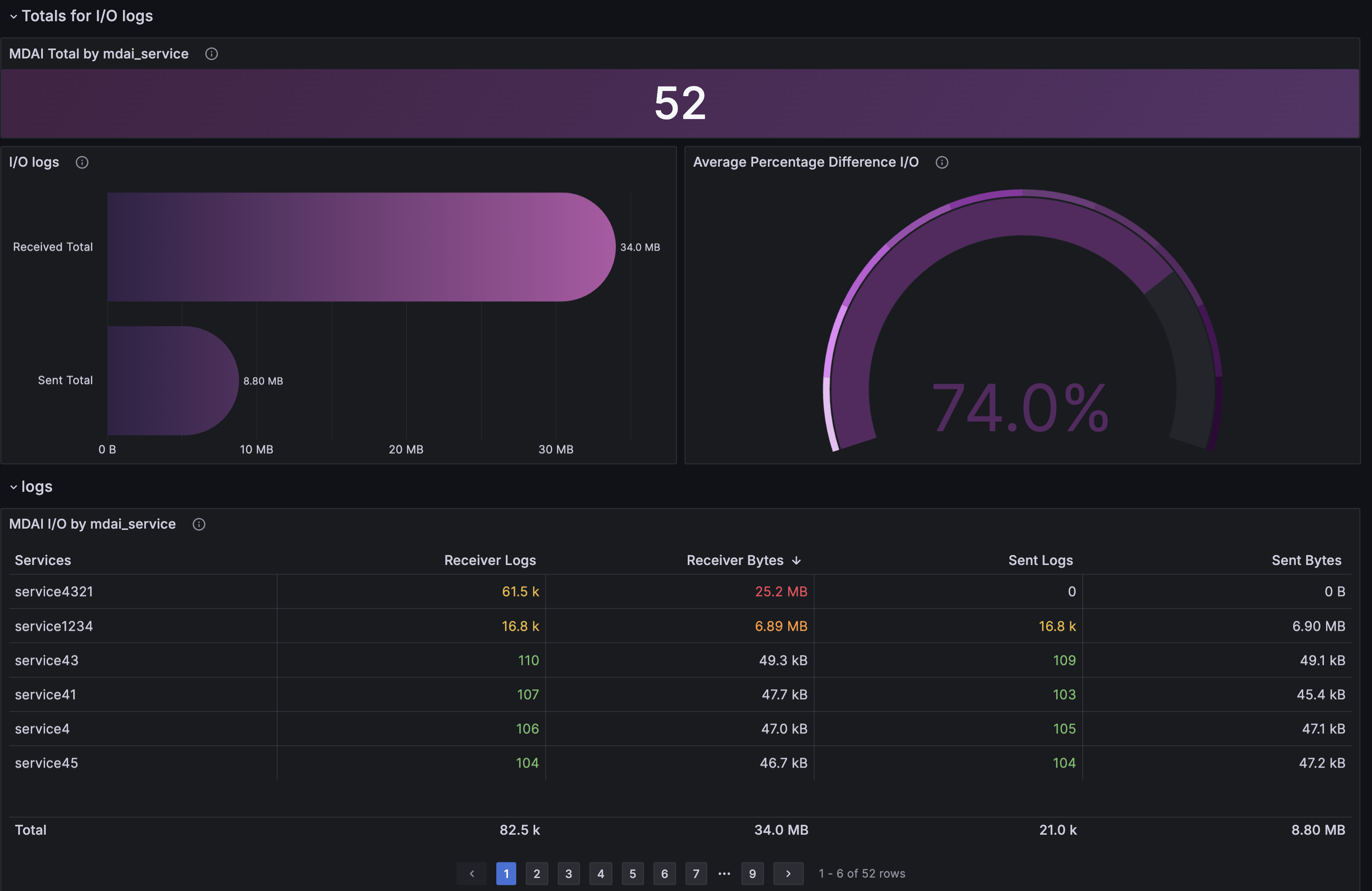Collapse the logs section row
Viewport: 1372px width, 891px height.
pyautogui.click(x=13, y=487)
